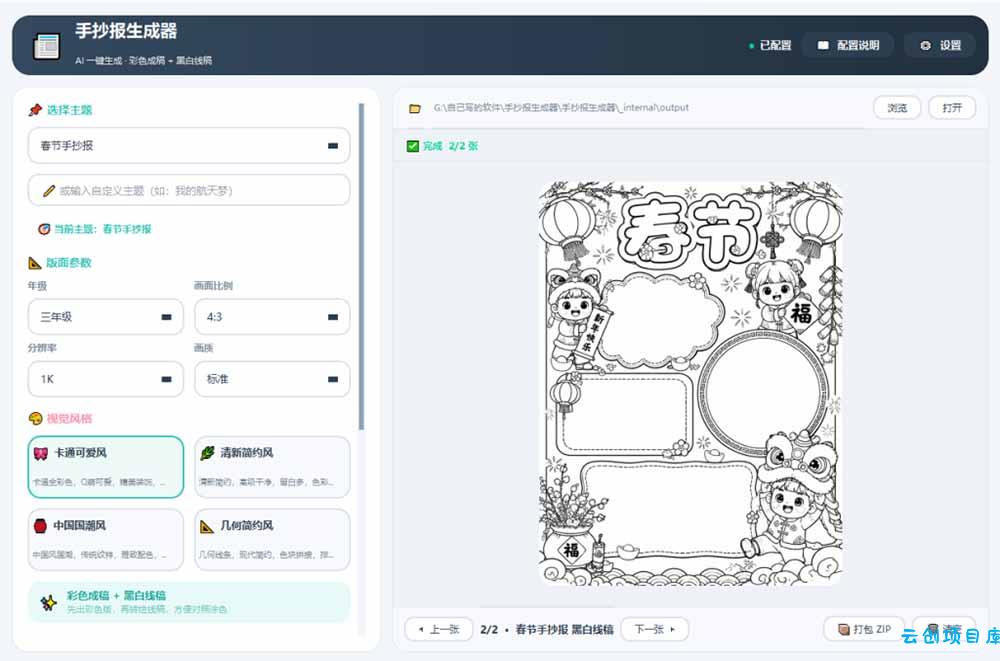Choose the 中国国潮风 style card
This screenshot has width=1000, height=661.
(x=106, y=539)
